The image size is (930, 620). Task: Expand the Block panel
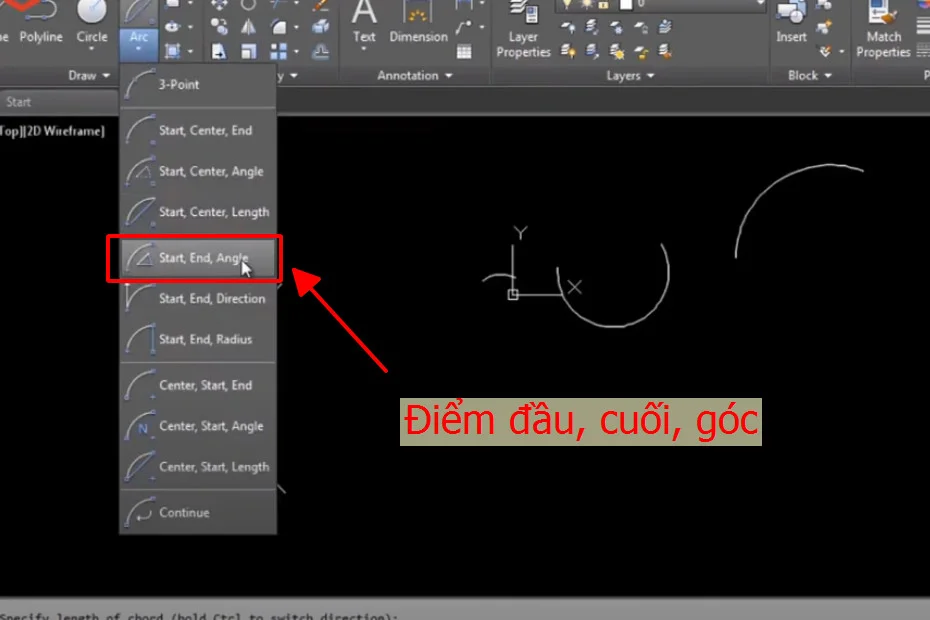click(810, 75)
